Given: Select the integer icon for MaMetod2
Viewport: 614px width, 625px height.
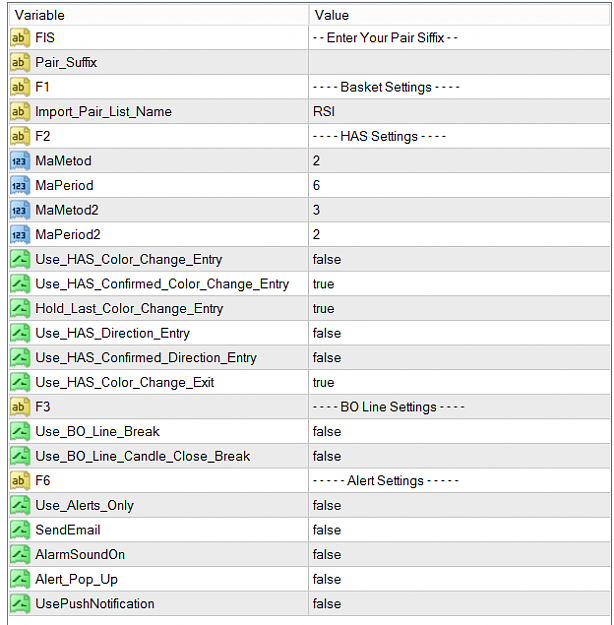Looking at the screenshot, I should click(x=20, y=210).
